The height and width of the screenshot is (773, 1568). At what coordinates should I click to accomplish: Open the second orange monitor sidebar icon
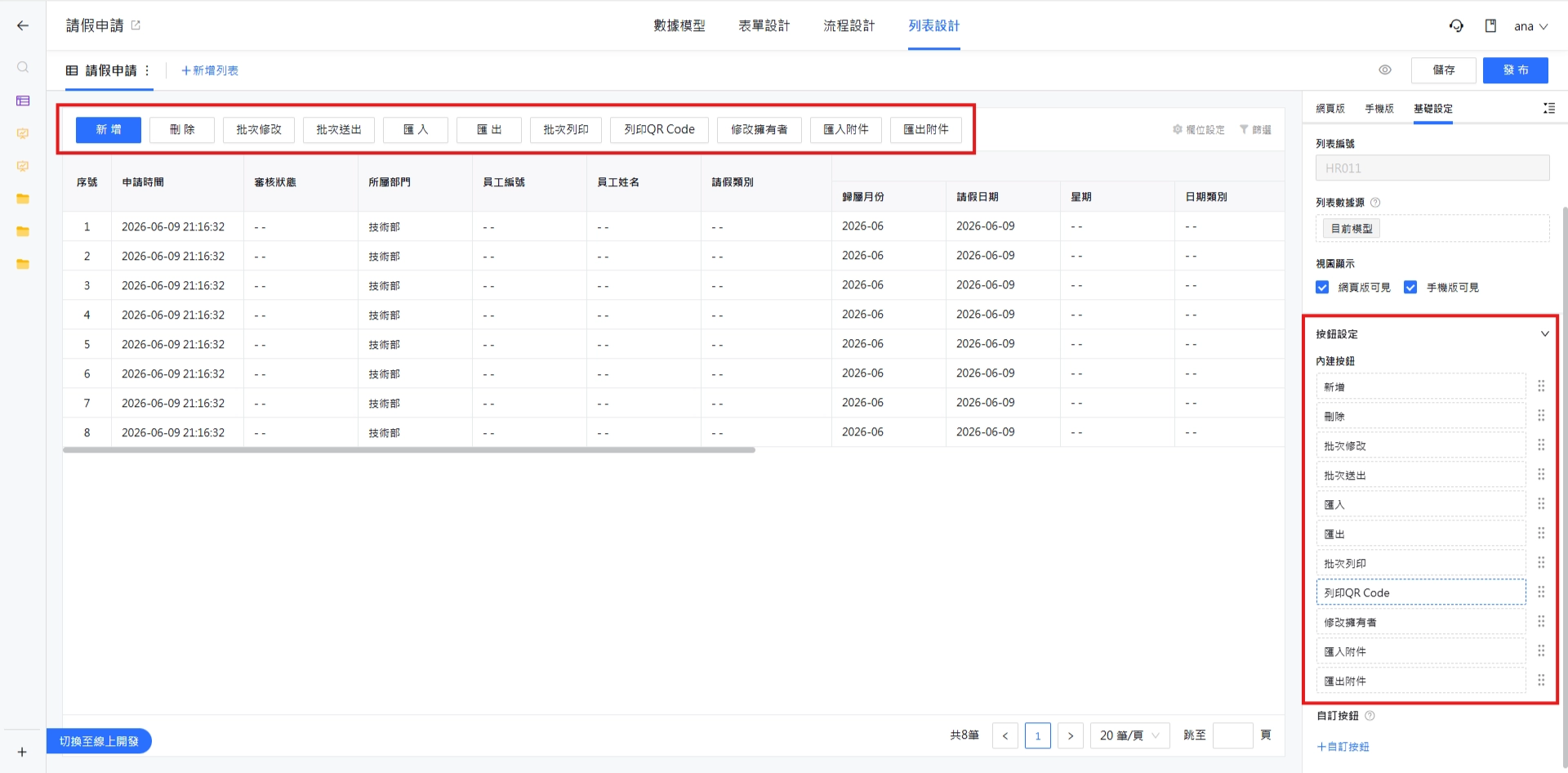[23, 166]
